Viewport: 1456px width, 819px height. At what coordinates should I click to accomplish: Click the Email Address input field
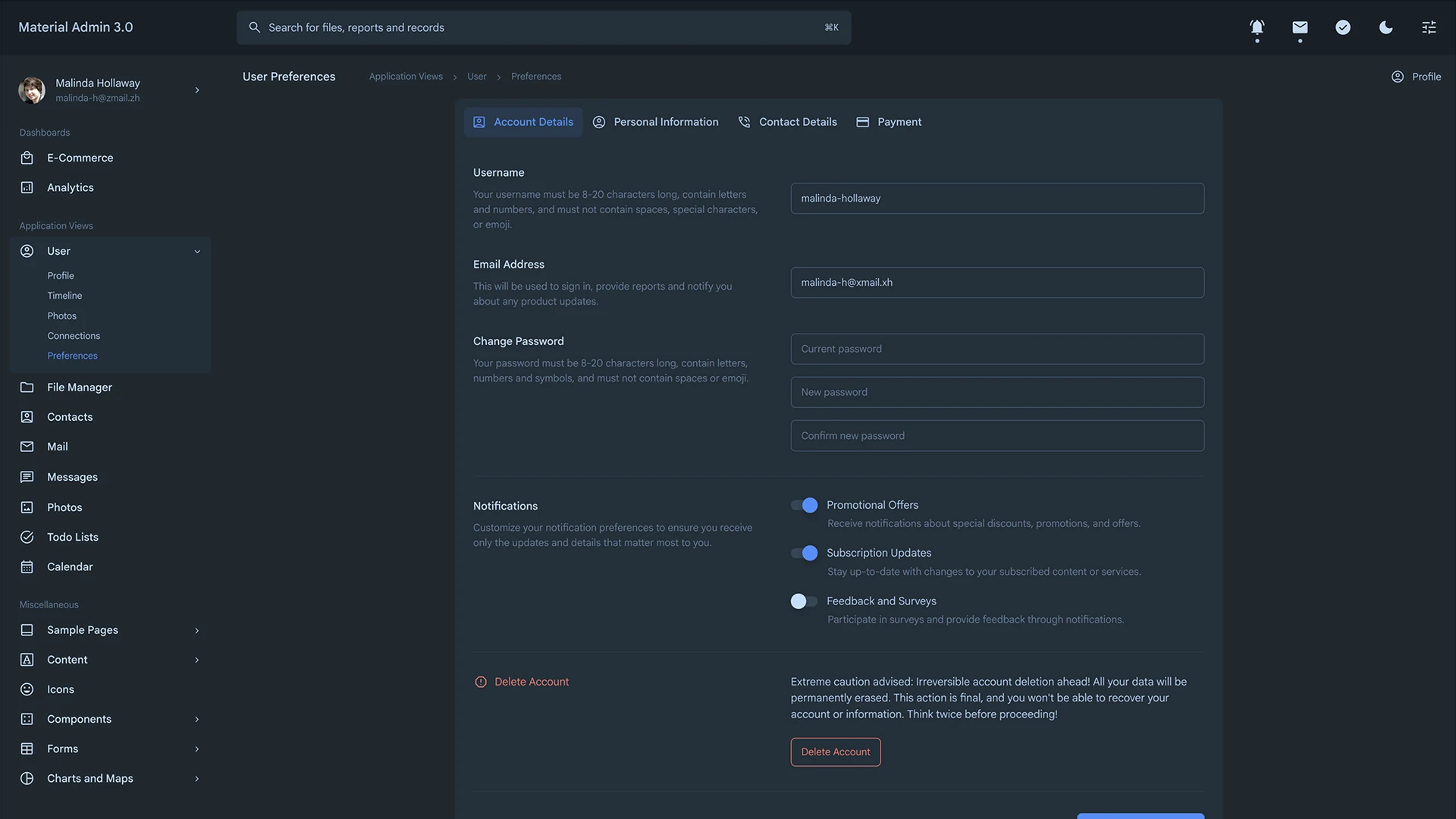click(x=997, y=282)
